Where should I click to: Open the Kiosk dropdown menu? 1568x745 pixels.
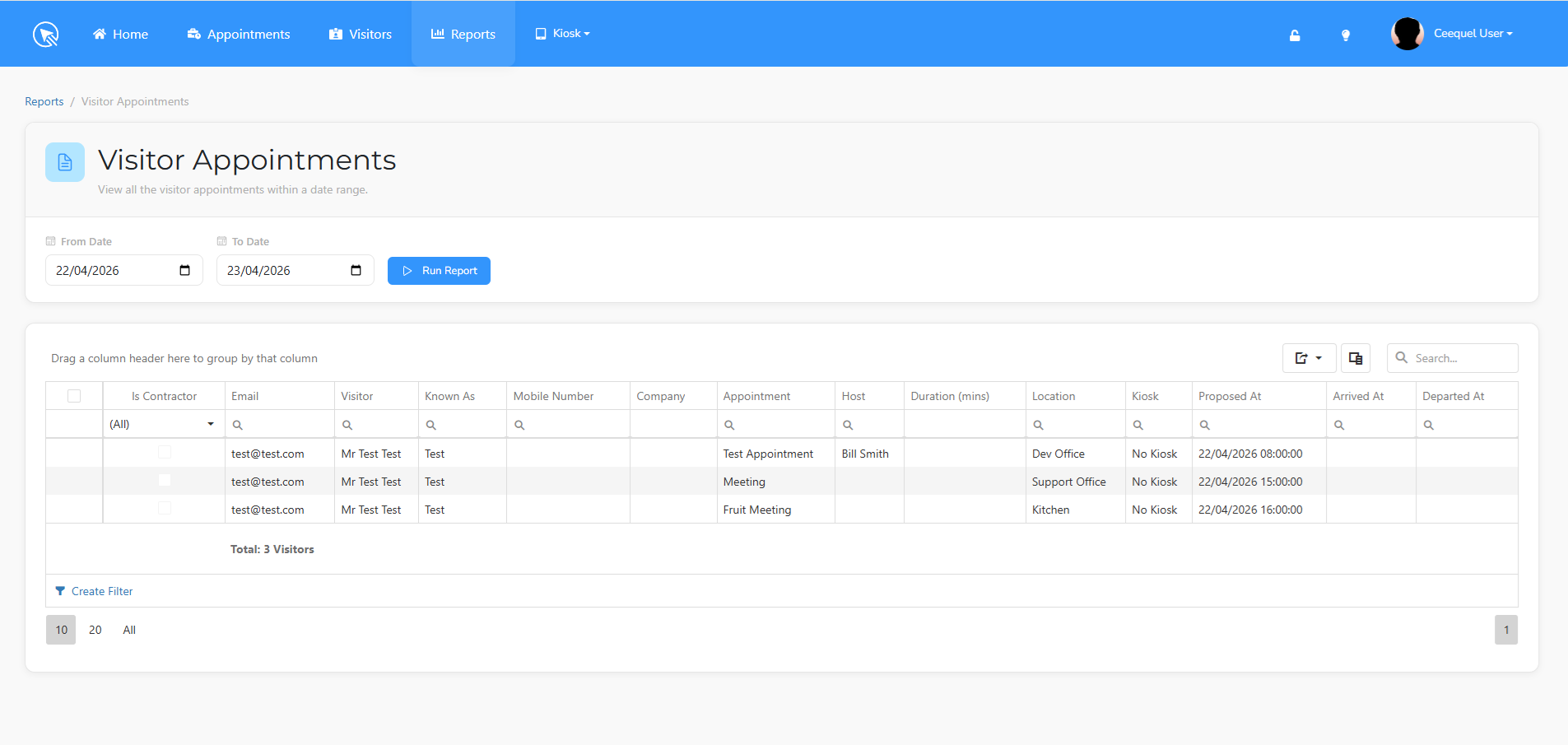pos(563,34)
